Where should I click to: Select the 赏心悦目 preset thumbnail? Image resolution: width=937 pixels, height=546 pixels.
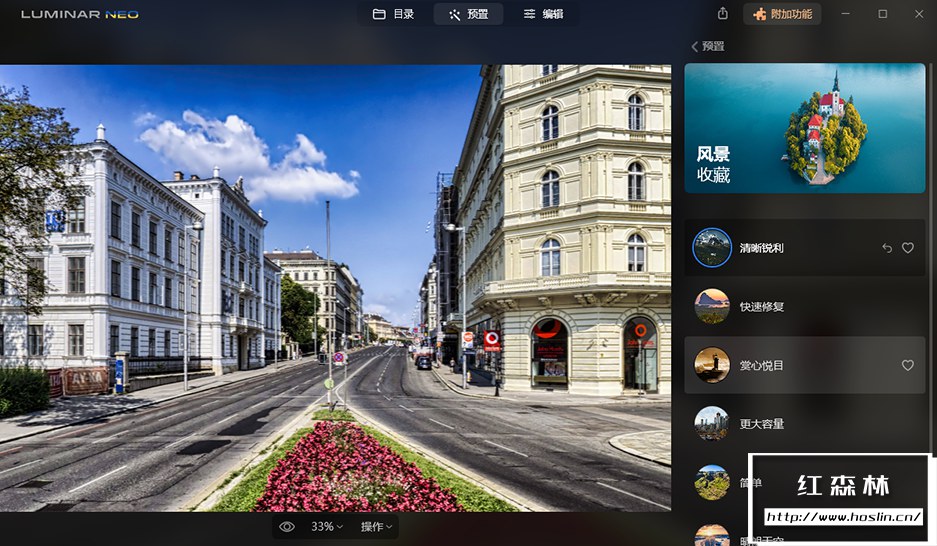[712, 364]
